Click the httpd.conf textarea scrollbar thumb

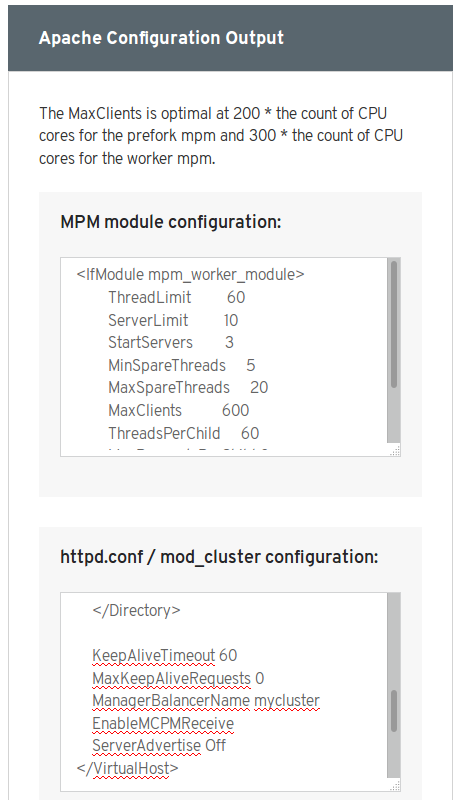pos(394,711)
